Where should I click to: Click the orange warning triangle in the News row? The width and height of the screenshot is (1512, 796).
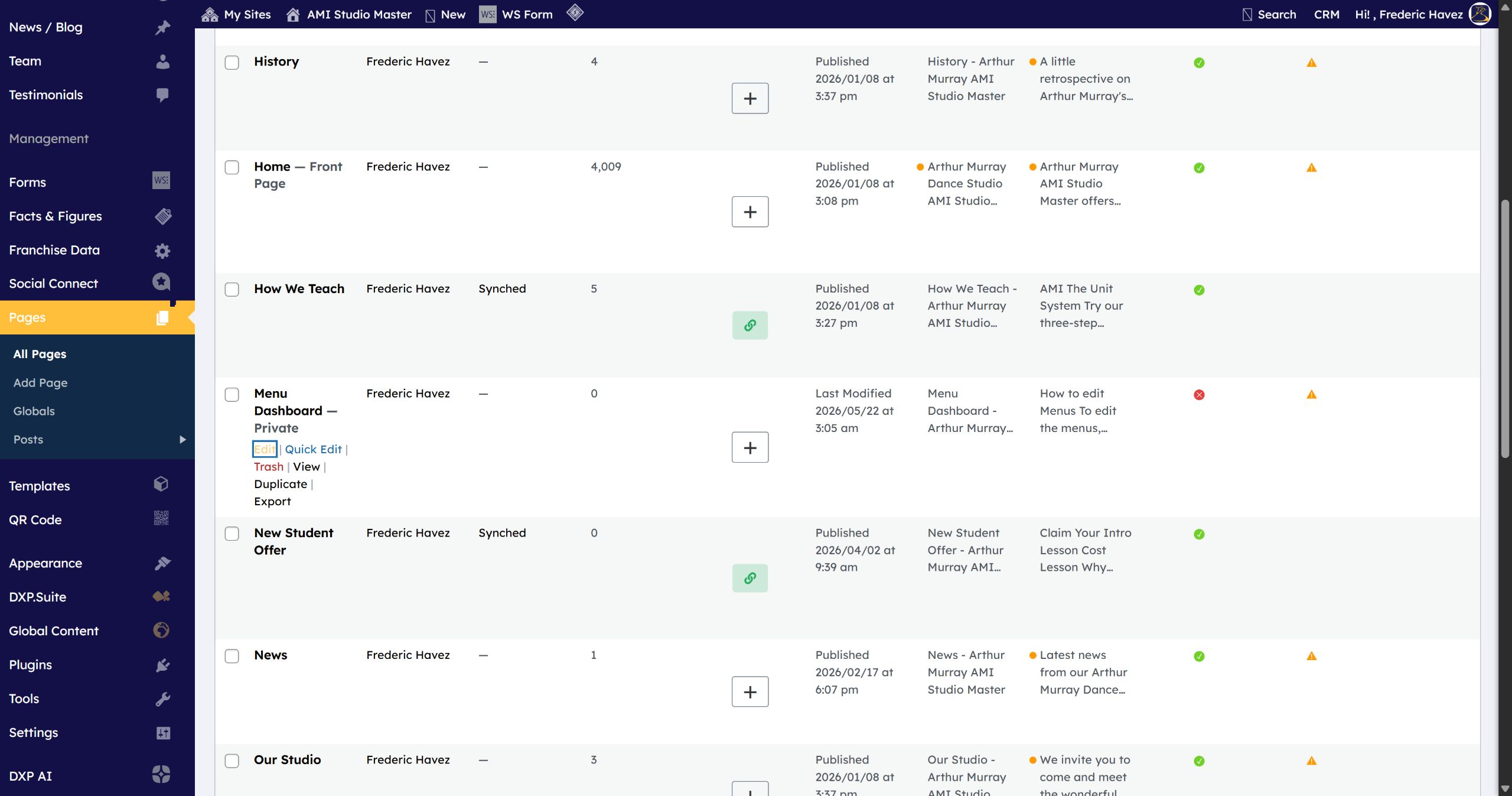tap(1312, 656)
